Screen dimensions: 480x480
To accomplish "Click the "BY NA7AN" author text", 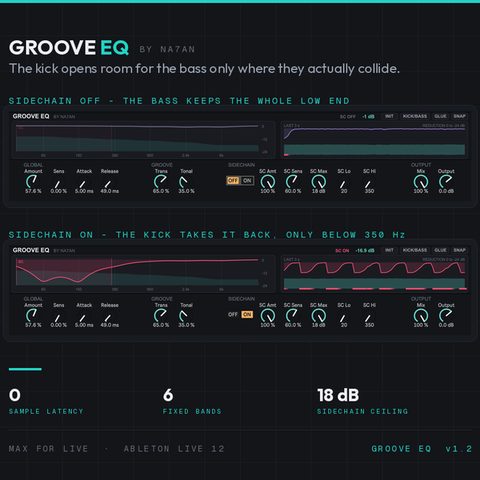I will 167,49.
